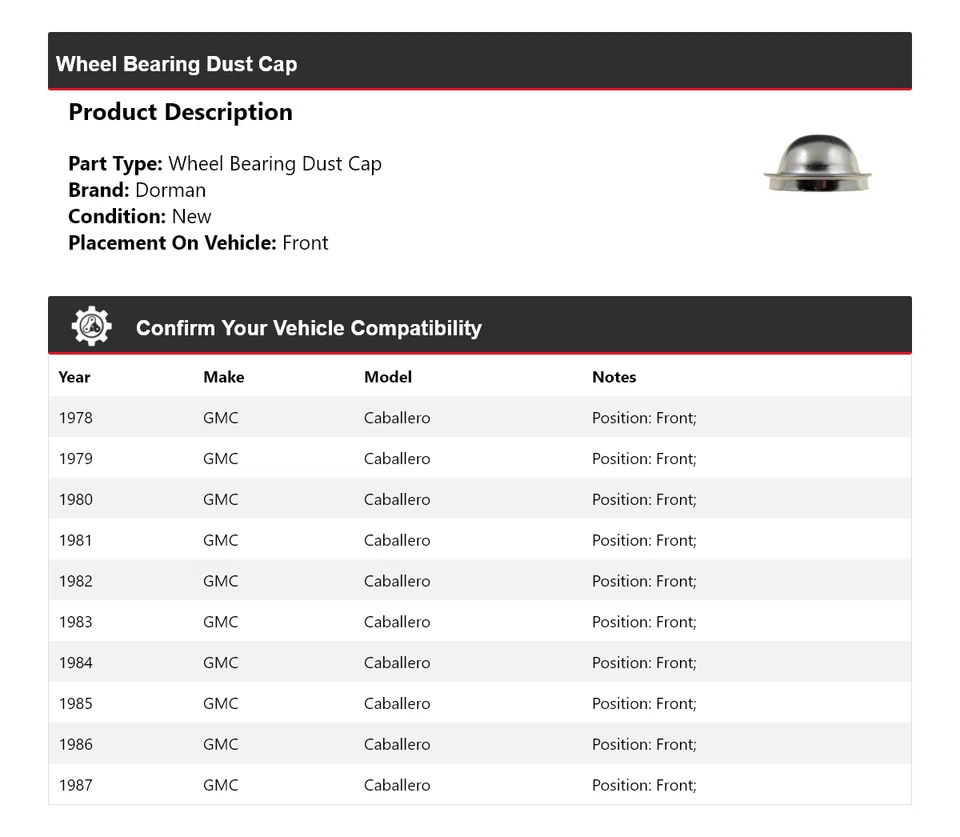Click Caballero in the 1985 row

[x=397, y=704]
